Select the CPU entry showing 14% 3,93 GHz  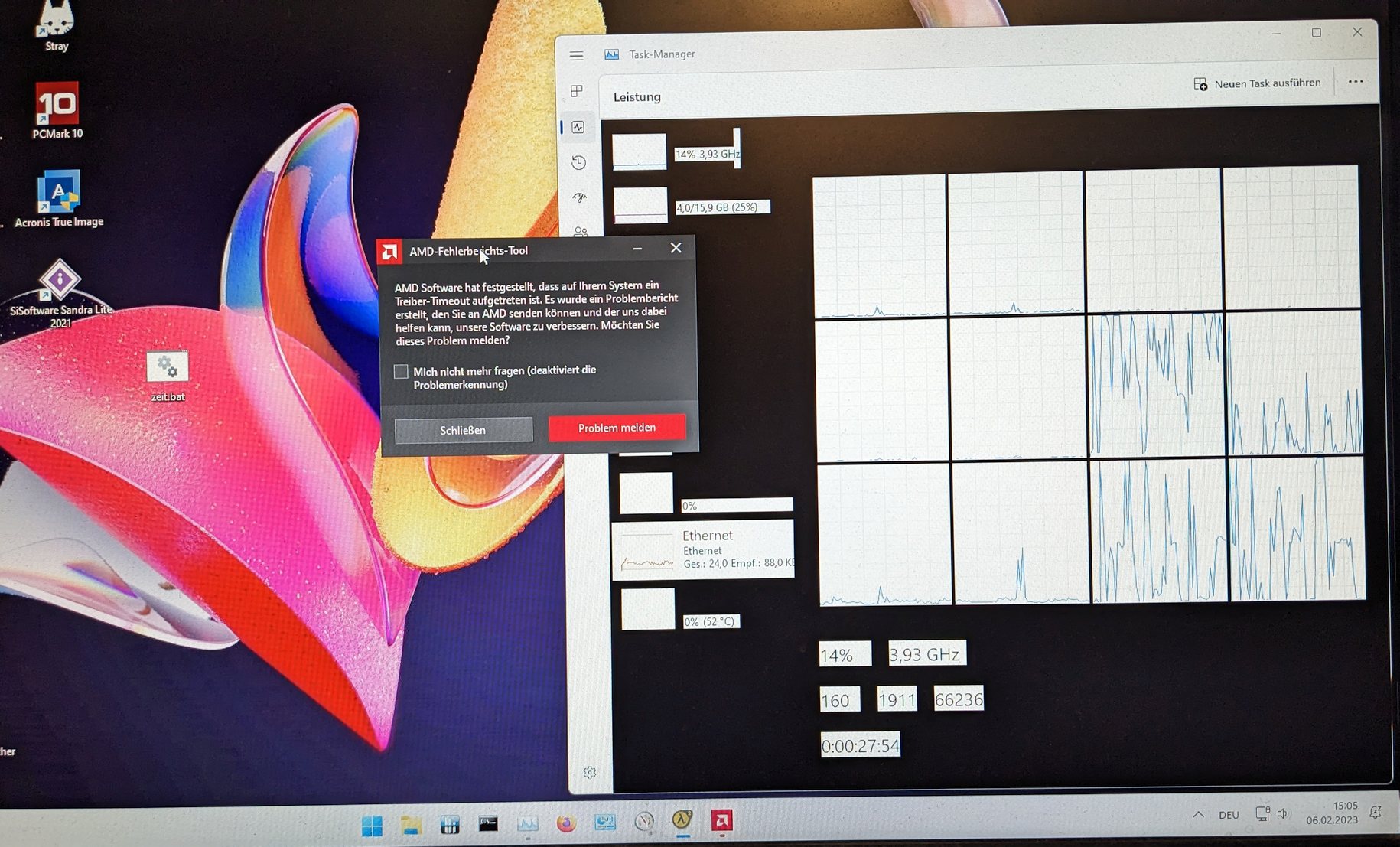[x=676, y=151]
